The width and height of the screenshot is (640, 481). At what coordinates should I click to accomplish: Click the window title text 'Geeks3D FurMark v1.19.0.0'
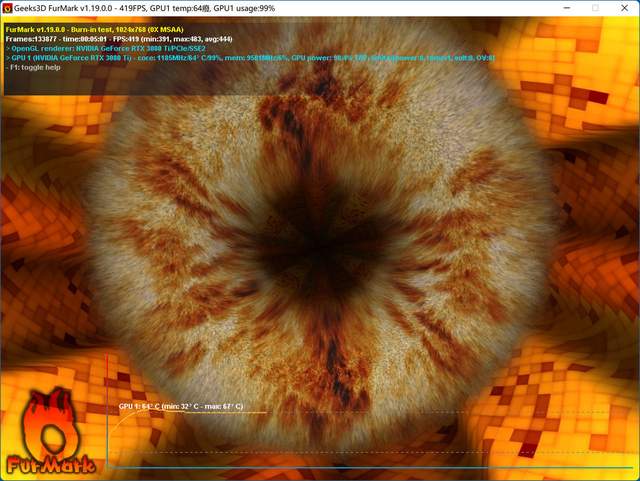64,8
